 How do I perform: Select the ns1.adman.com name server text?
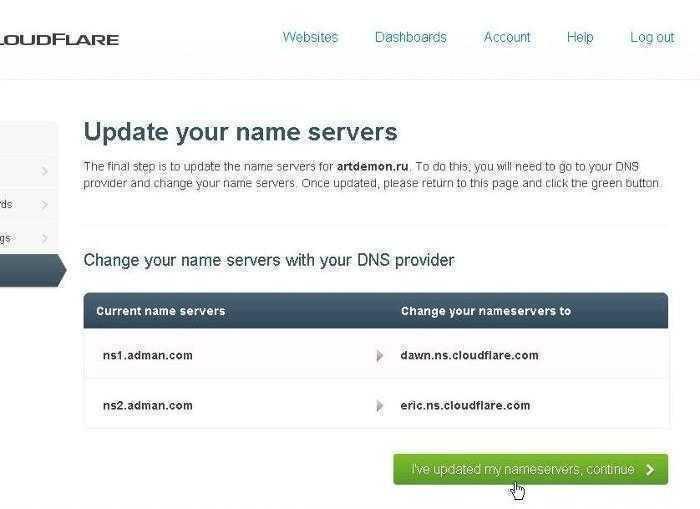coord(148,355)
